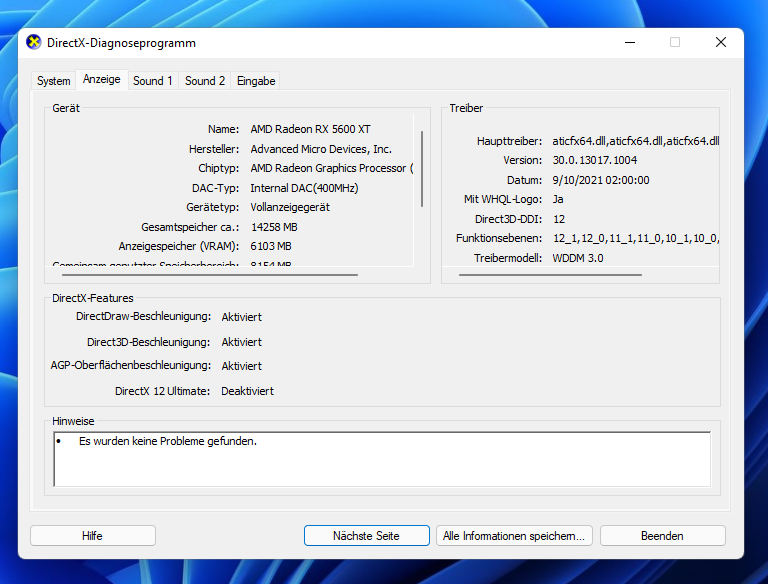
Task: Click the Treibermodell label
Action: [508, 258]
